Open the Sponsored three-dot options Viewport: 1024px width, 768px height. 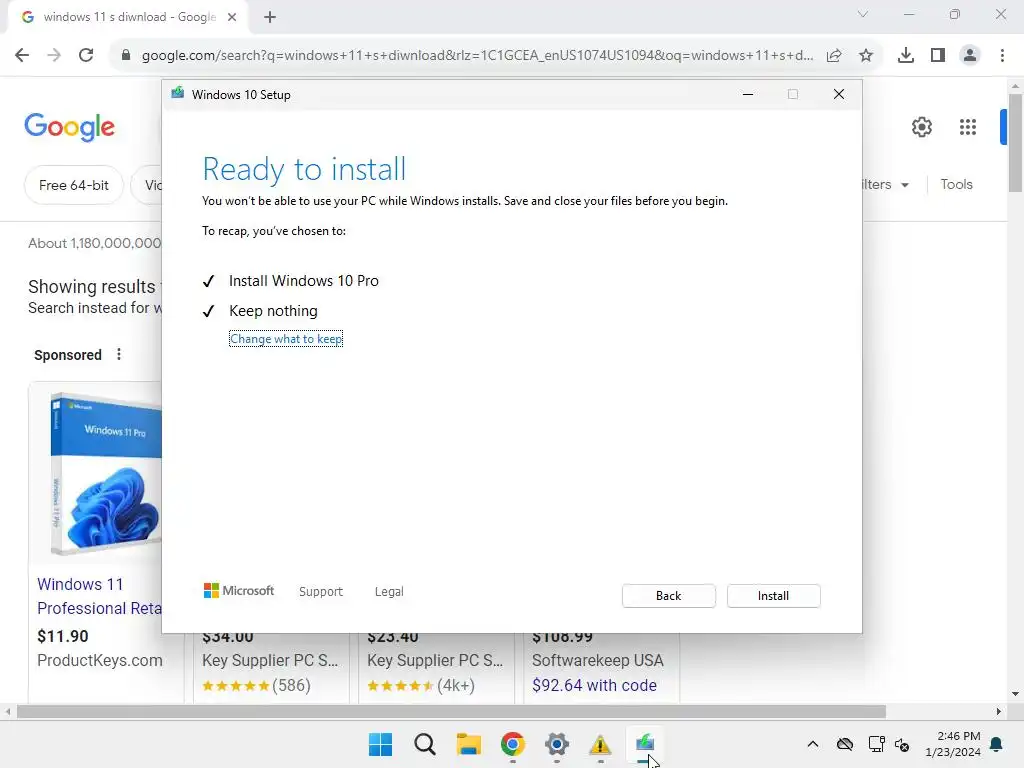[x=119, y=355]
